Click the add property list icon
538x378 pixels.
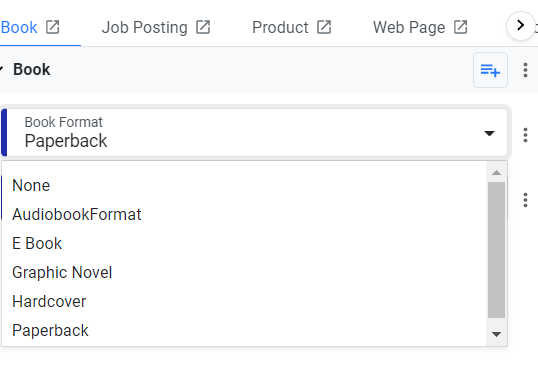pos(490,70)
